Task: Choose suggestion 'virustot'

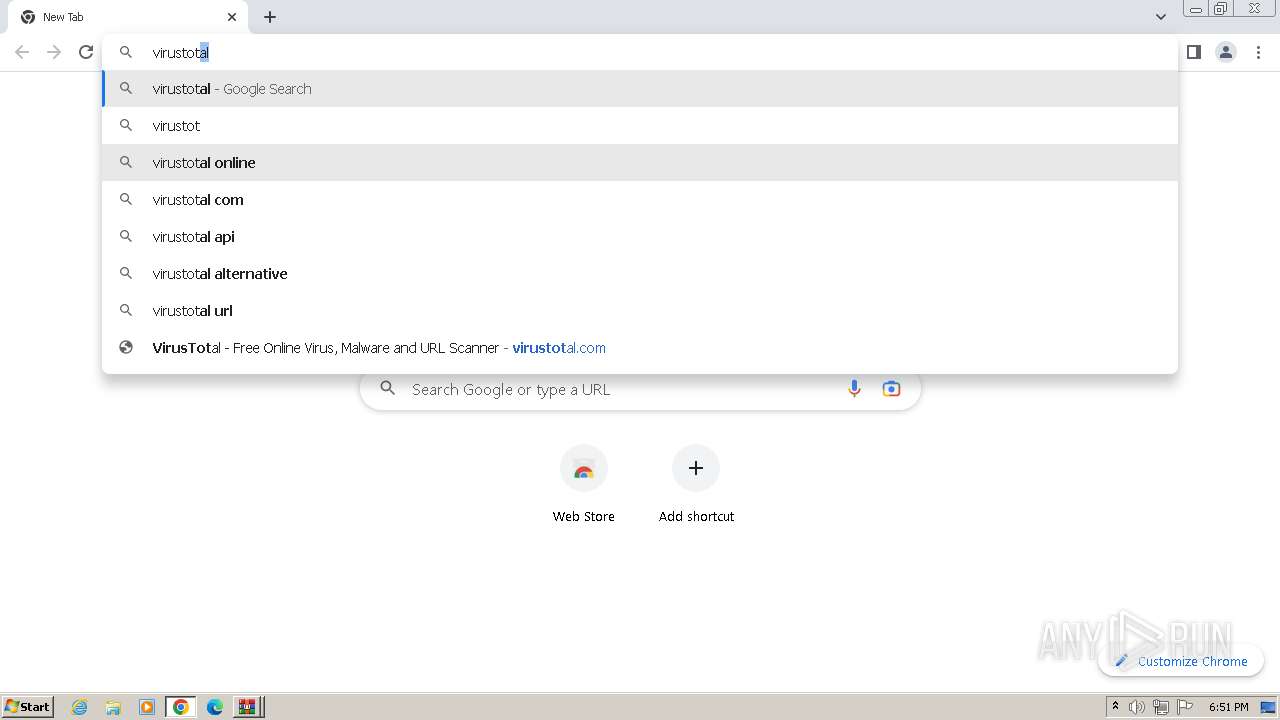Action: click(640, 126)
